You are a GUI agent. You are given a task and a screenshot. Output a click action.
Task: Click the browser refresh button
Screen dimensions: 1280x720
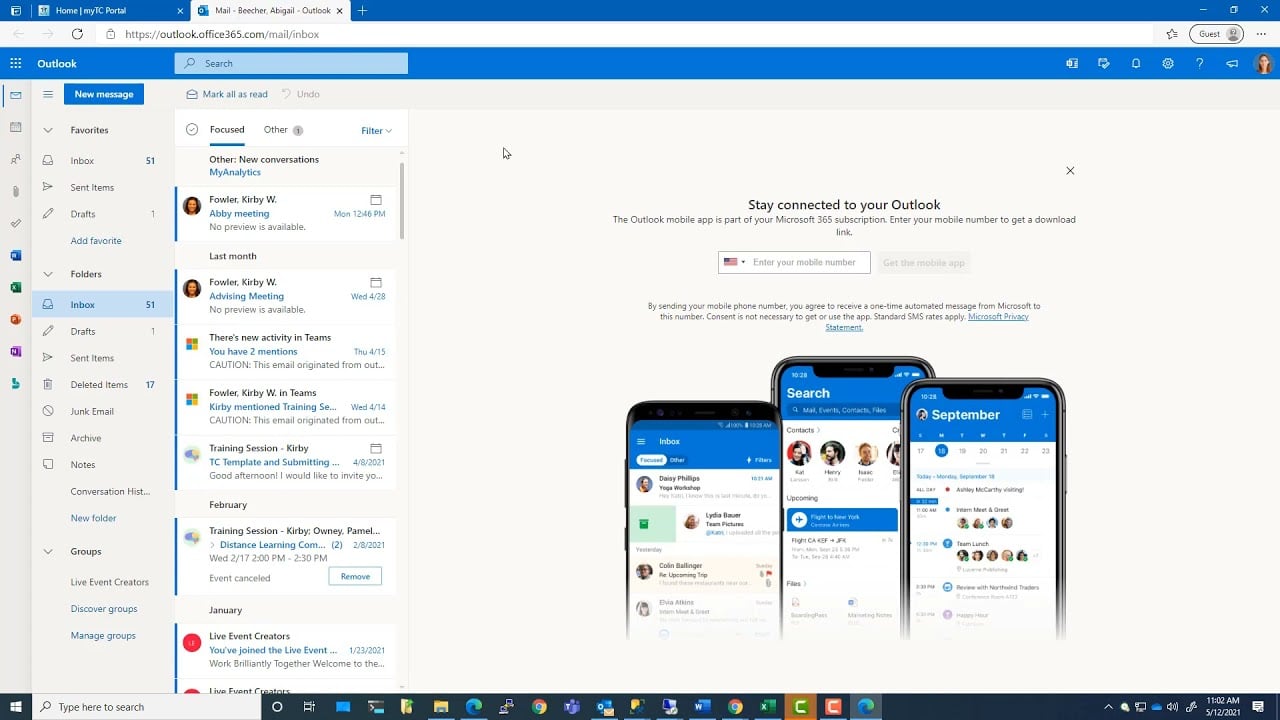coord(77,34)
